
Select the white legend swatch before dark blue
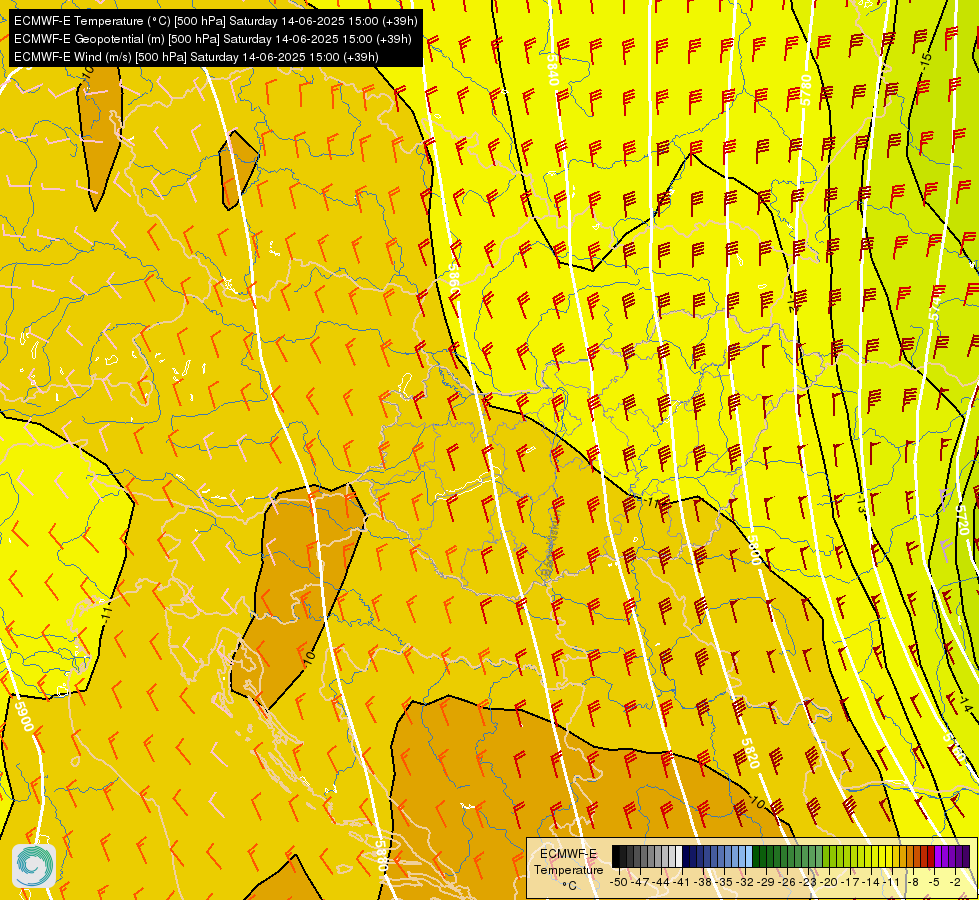679,856
